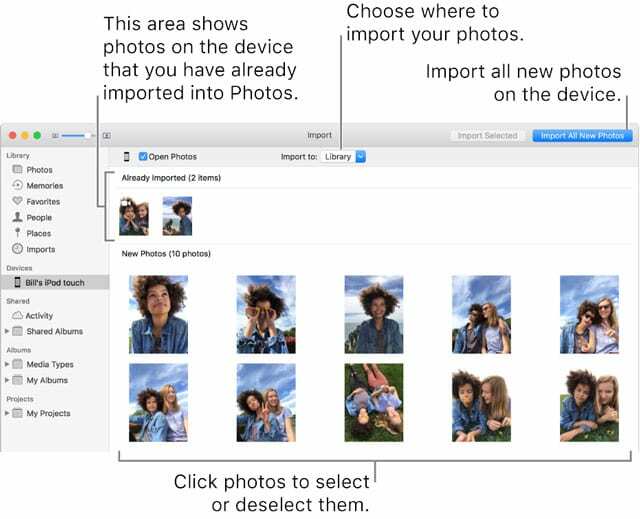Click the Activity cloud icon
Viewport: 640px width, 519px height.
[17, 315]
